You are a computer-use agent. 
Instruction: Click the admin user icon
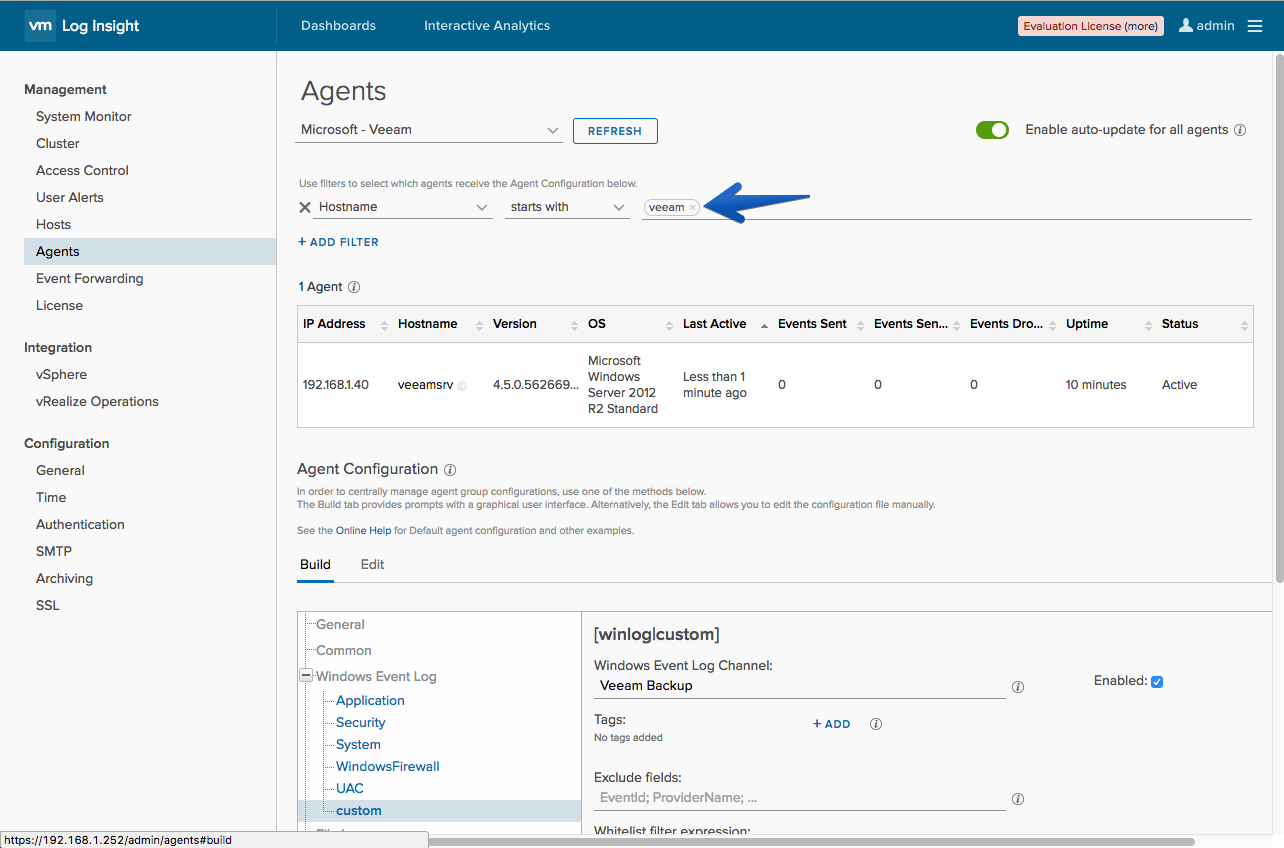1186,25
